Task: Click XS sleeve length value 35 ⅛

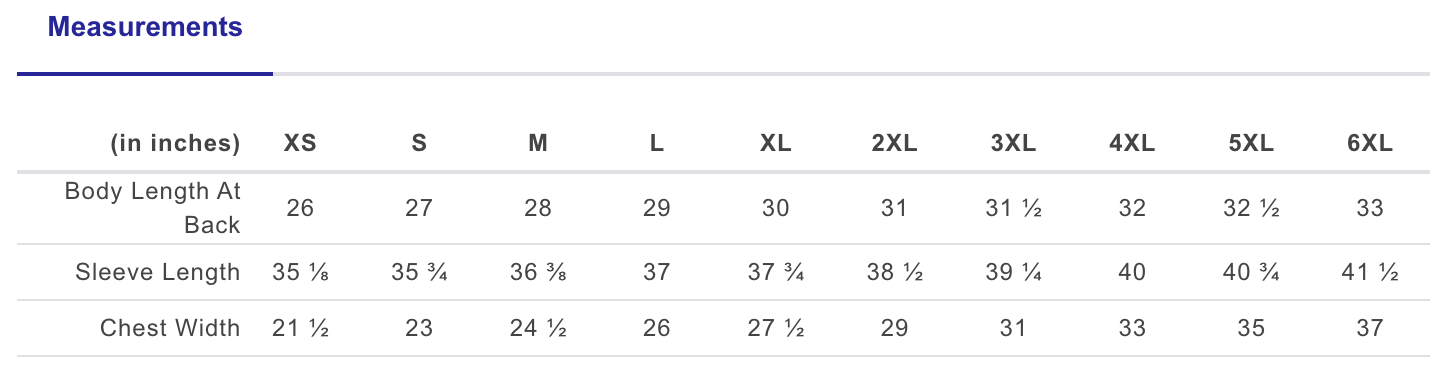Action: pos(300,272)
